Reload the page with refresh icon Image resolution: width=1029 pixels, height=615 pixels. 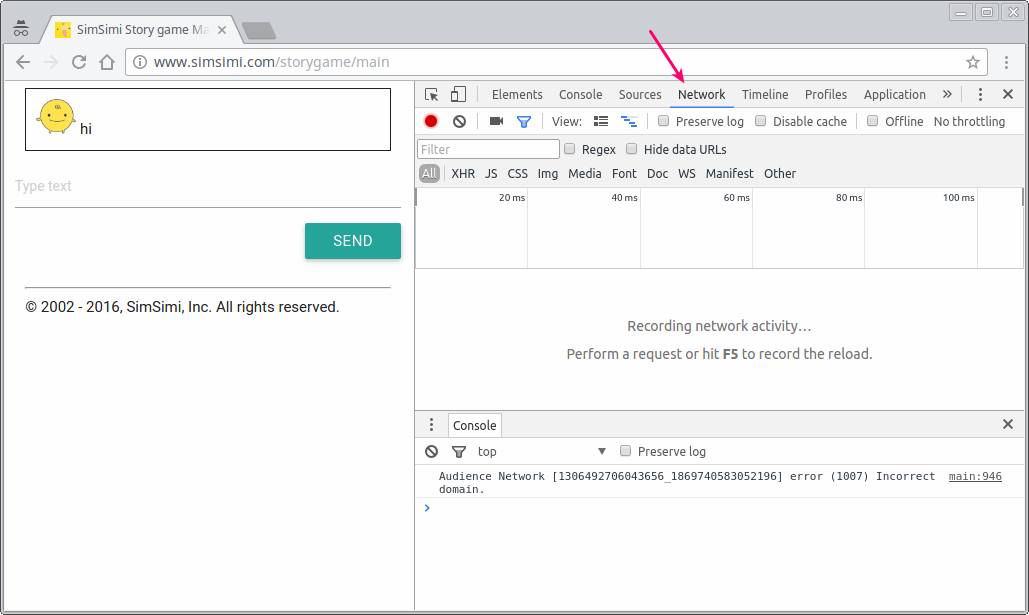[x=79, y=62]
